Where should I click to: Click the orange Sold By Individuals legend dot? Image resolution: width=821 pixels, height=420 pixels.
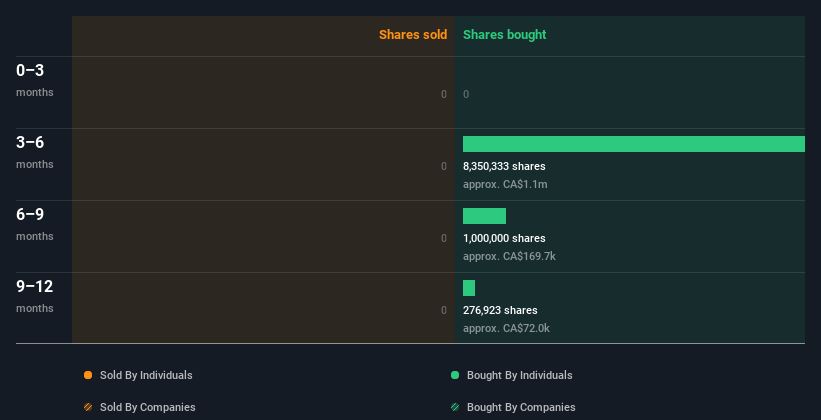pyautogui.click(x=88, y=375)
